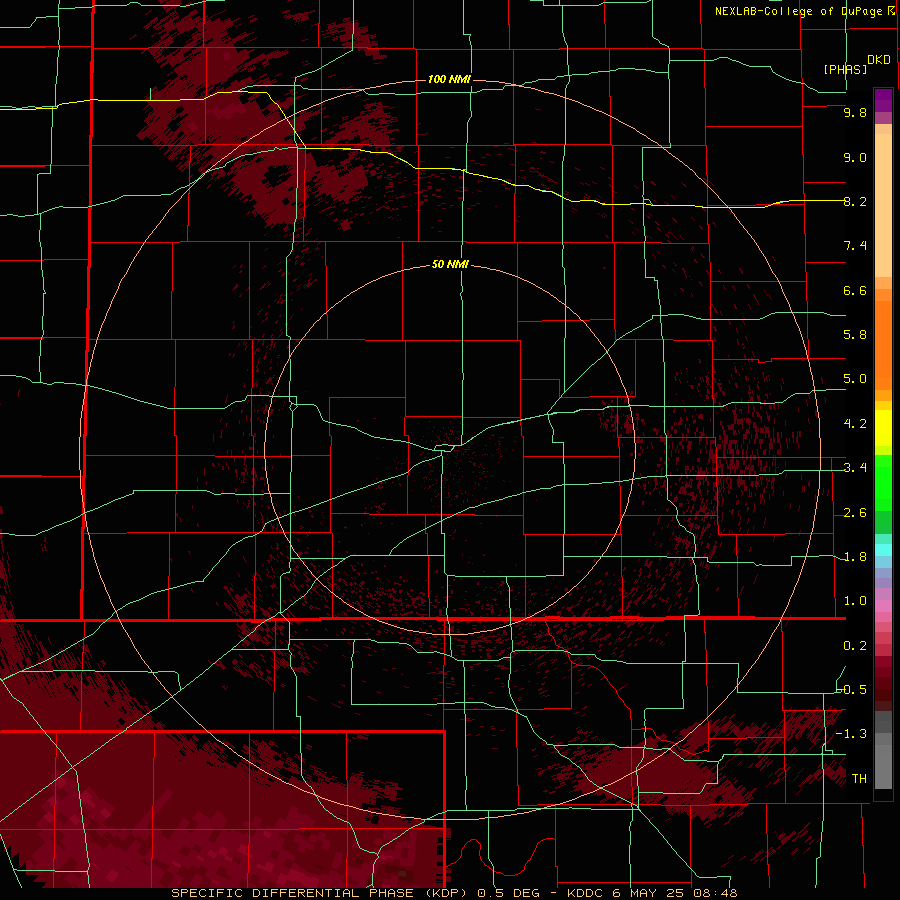Click the 1.0 legend value
The height and width of the screenshot is (900, 900).
pyautogui.click(x=855, y=601)
